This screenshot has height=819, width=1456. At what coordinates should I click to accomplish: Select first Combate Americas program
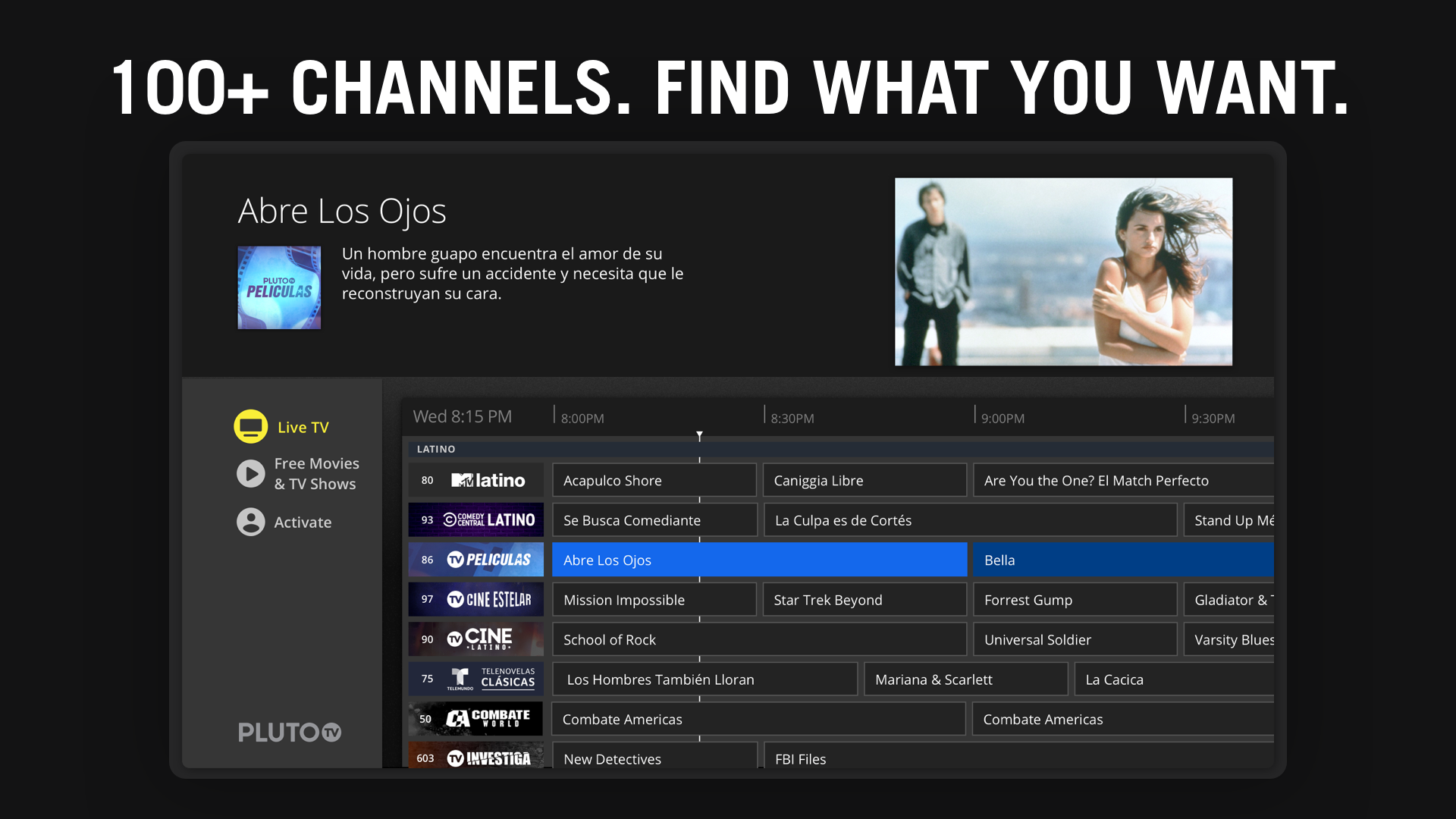[758, 719]
